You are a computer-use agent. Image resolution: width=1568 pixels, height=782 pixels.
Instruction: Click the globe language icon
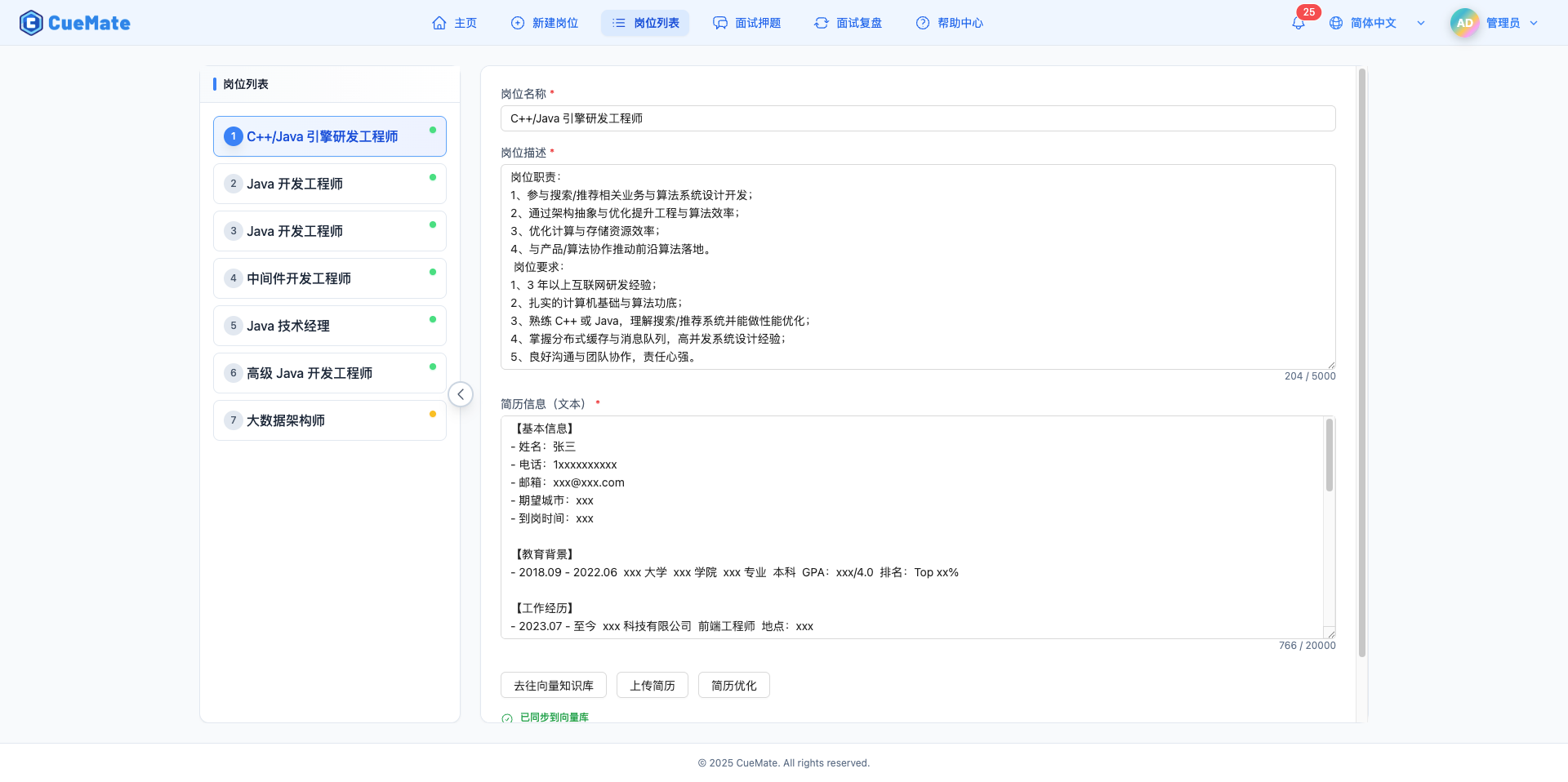[x=1336, y=23]
